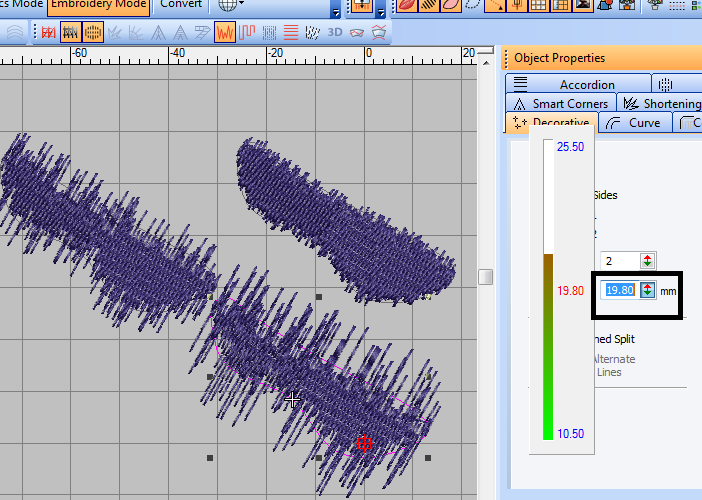Click the 19.80 mm input field
Viewport: 702px width, 500px height.
pyautogui.click(x=620, y=289)
